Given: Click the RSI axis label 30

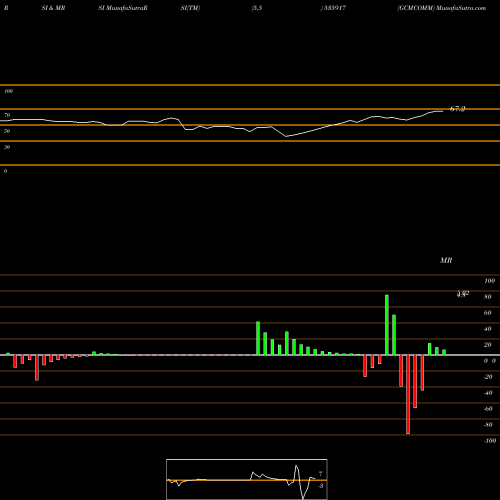Looking at the screenshot, I should tap(7, 147).
